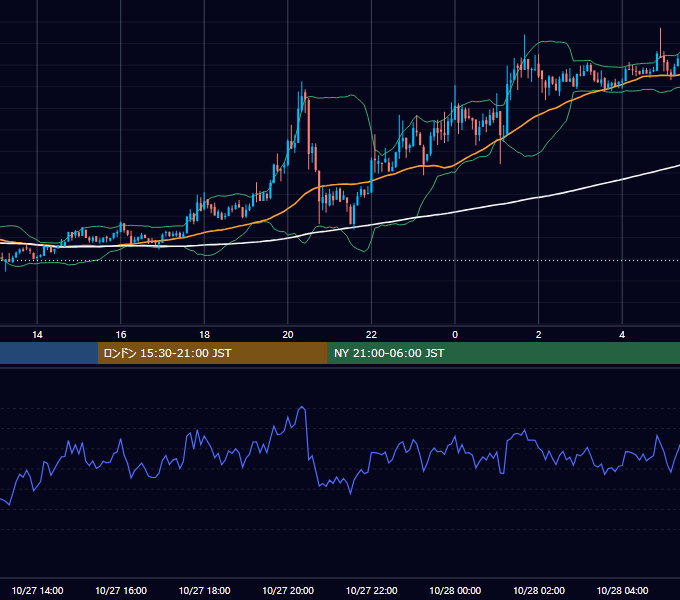Image resolution: width=680 pixels, height=600 pixels.
Task: Click the 10/28 02:00 time label
Action: pyautogui.click(x=539, y=590)
